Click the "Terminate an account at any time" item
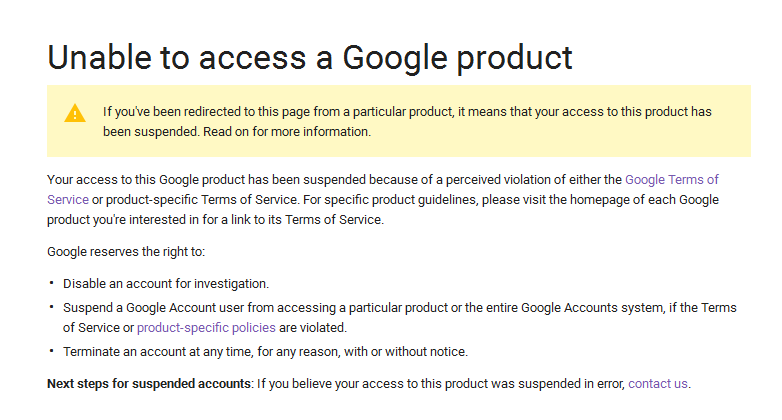Screen dimensions: 782x420 pos(265,351)
